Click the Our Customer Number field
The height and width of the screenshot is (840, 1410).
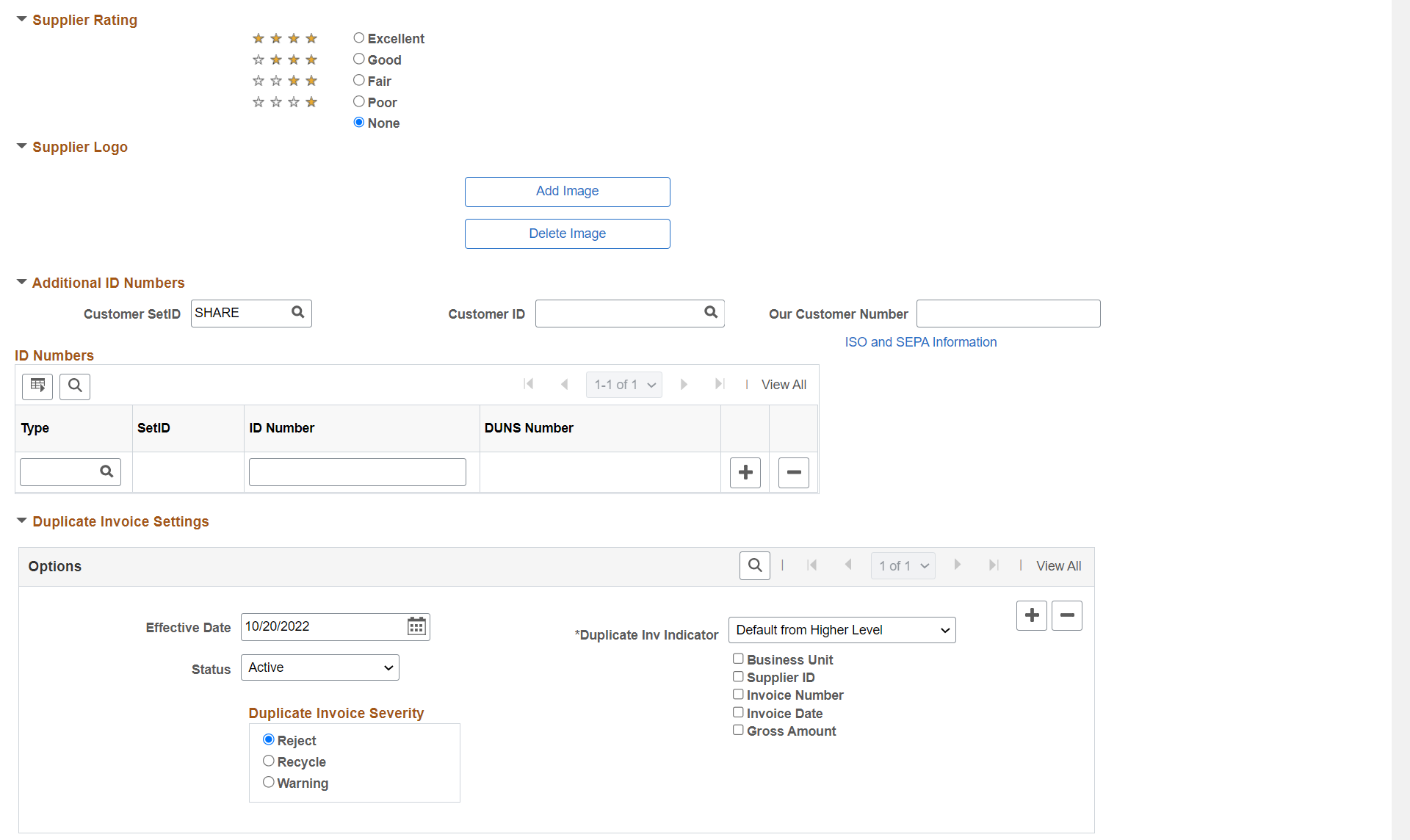1008,314
